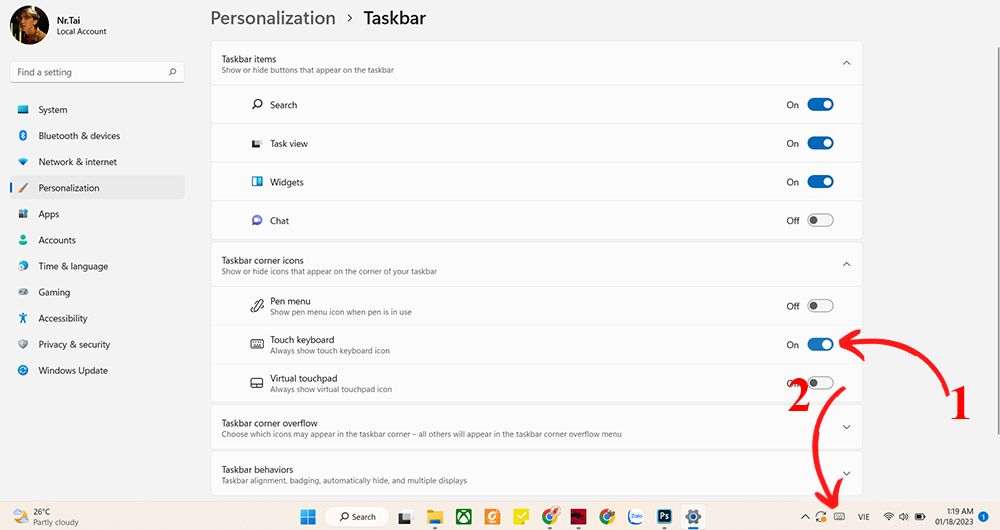The image size is (1000, 530).
Task: Click the Touch keyboard row icon
Action: click(x=256, y=344)
